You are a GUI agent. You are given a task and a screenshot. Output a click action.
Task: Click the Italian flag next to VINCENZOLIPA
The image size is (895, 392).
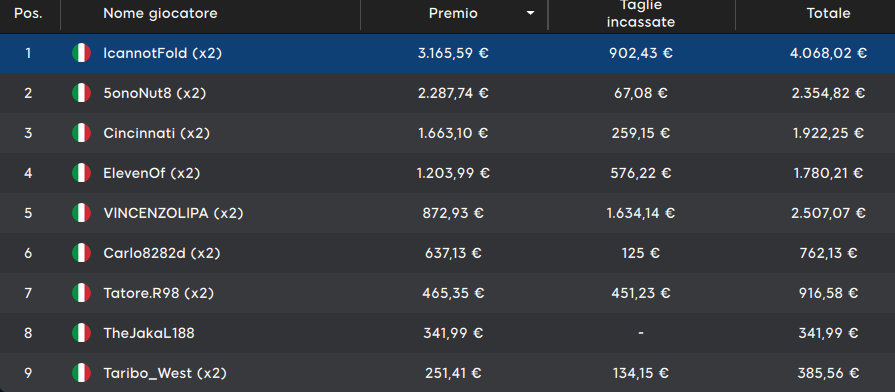pos(81,213)
